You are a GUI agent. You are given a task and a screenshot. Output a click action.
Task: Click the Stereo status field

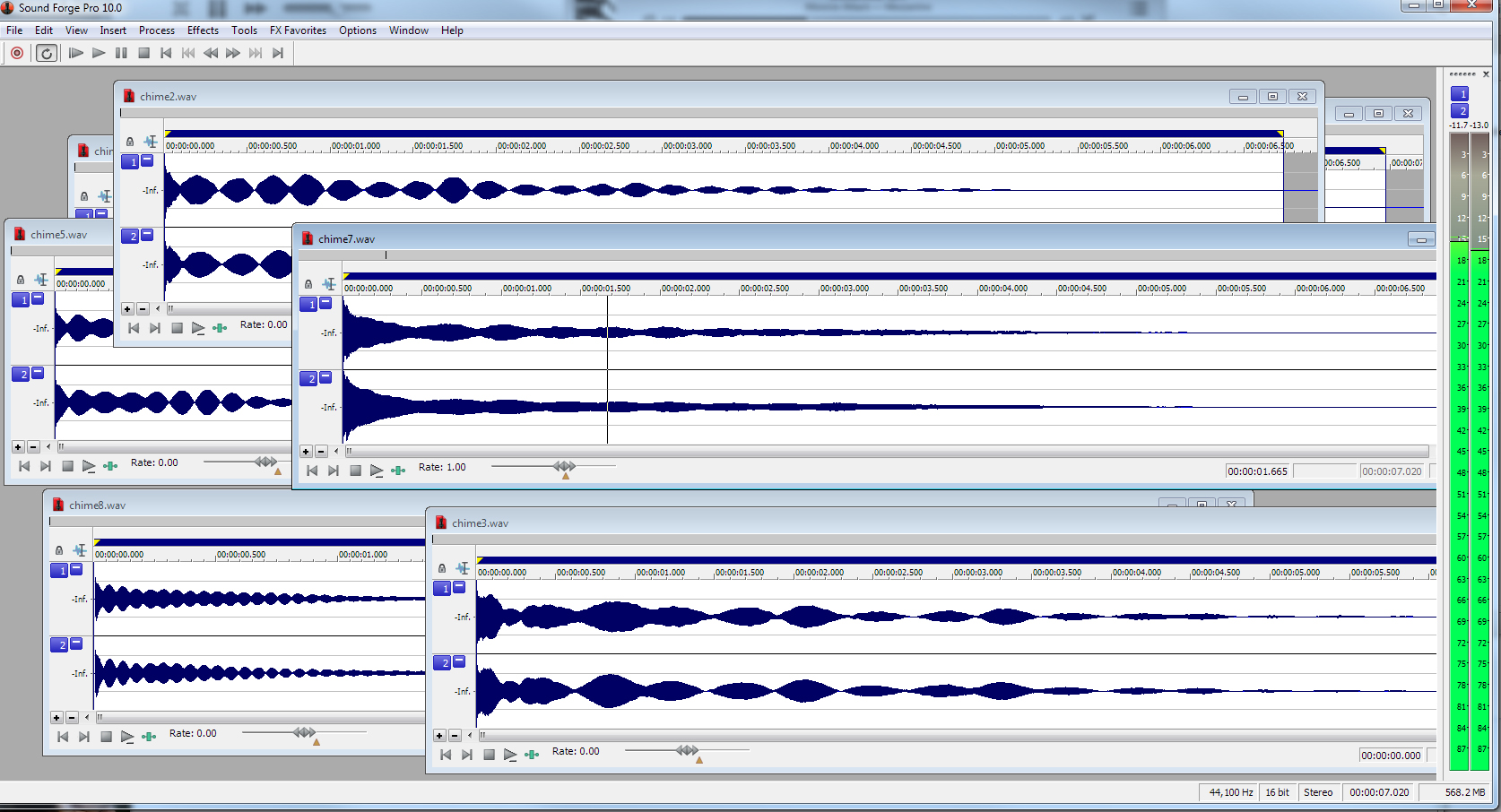coord(1318,792)
